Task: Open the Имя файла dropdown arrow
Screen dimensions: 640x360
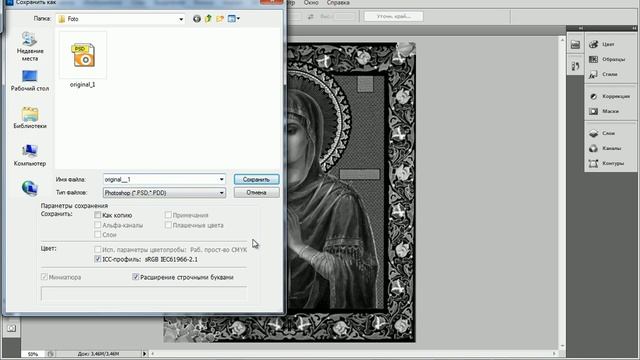Action: 221,179
